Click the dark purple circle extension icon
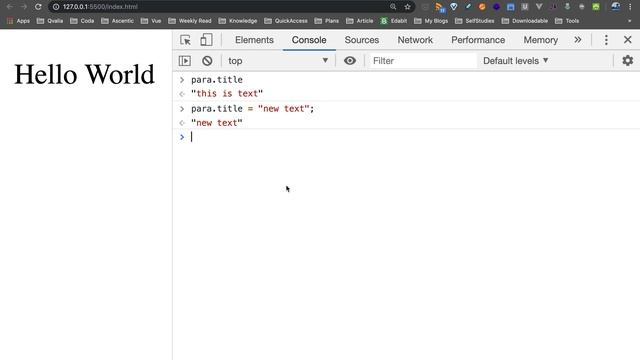Screen dimensions: 640x360 point(496,7)
